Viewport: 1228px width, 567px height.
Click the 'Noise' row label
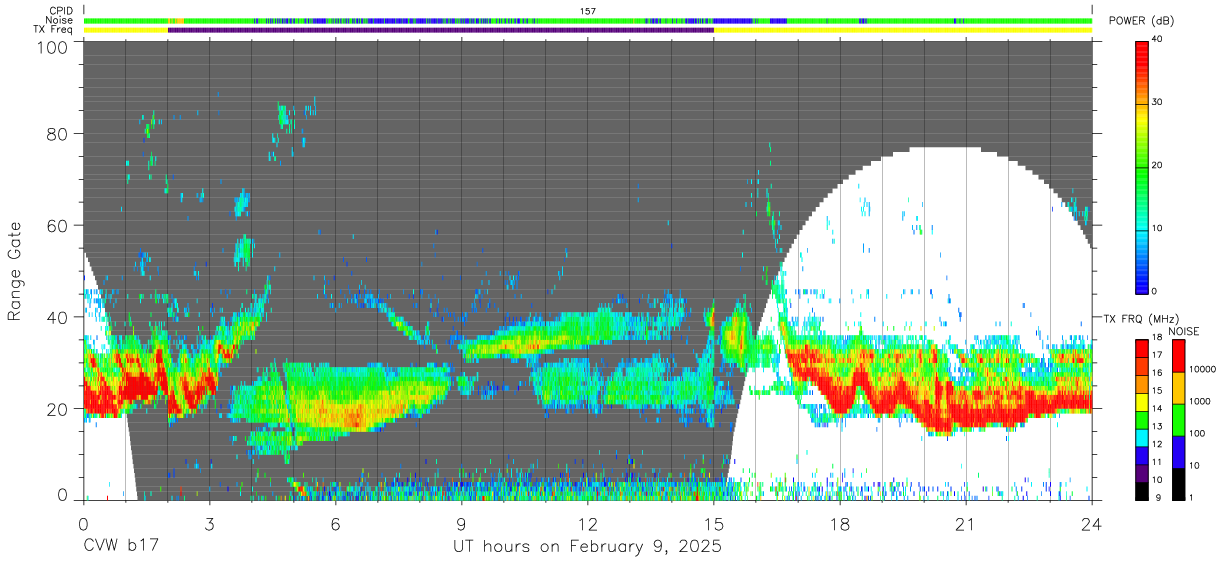[x=60, y=20]
